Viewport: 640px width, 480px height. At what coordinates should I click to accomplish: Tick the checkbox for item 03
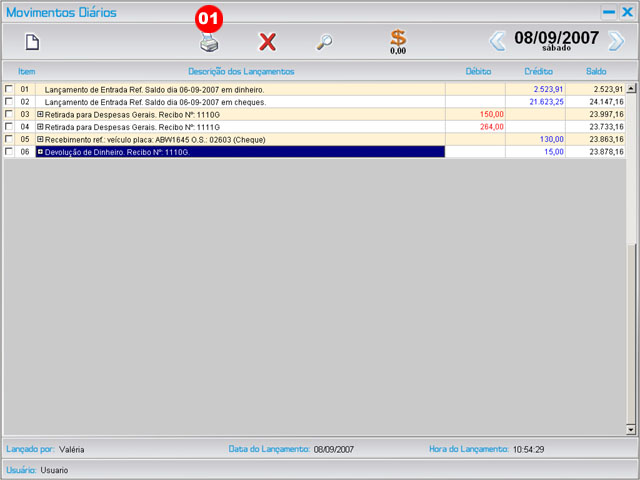(9, 114)
